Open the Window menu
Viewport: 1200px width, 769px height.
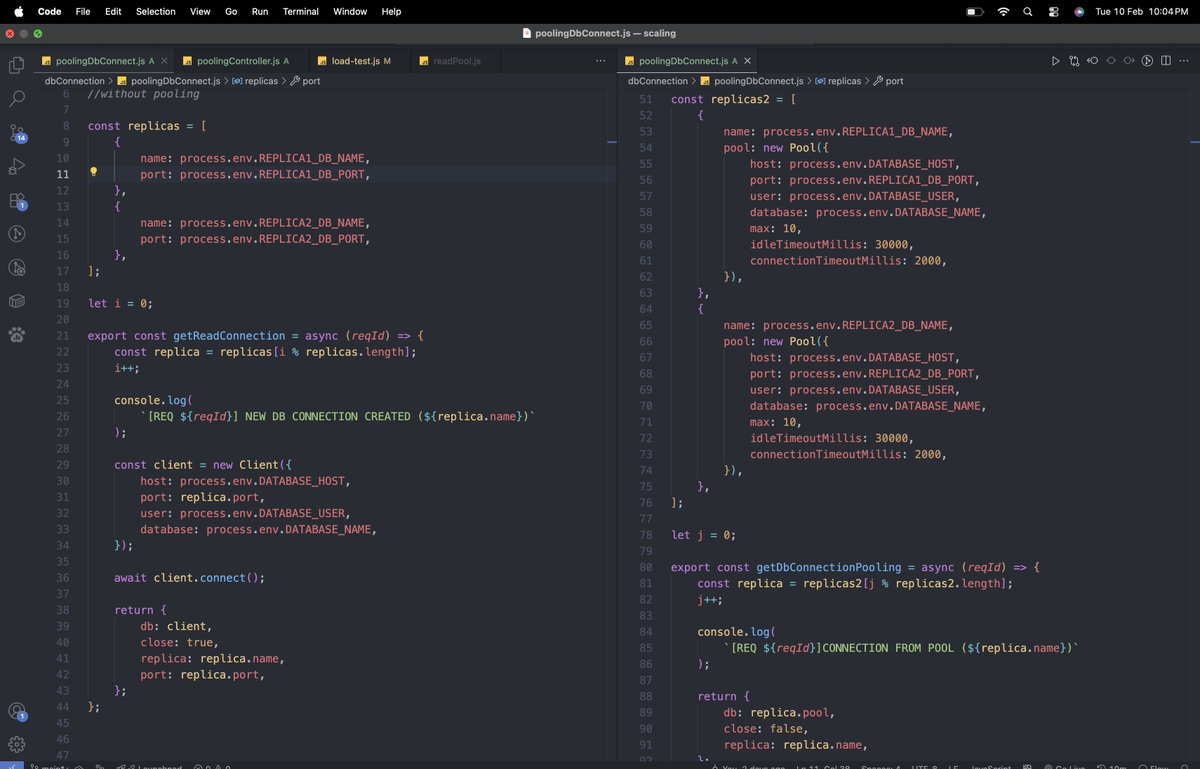click(x=350, y=11)
